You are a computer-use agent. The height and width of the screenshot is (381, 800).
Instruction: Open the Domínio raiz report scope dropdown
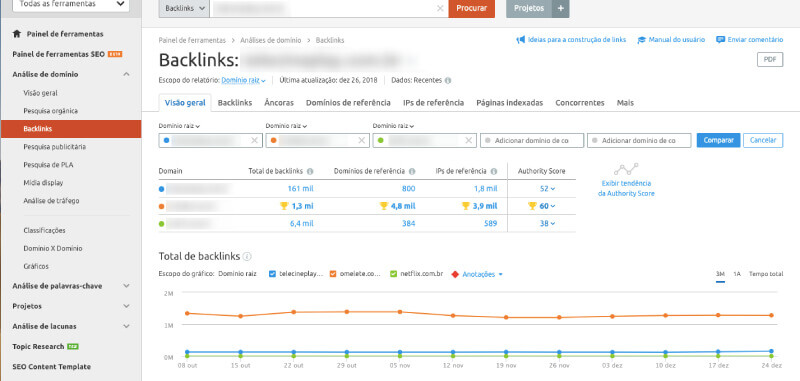tap(243, 81)
